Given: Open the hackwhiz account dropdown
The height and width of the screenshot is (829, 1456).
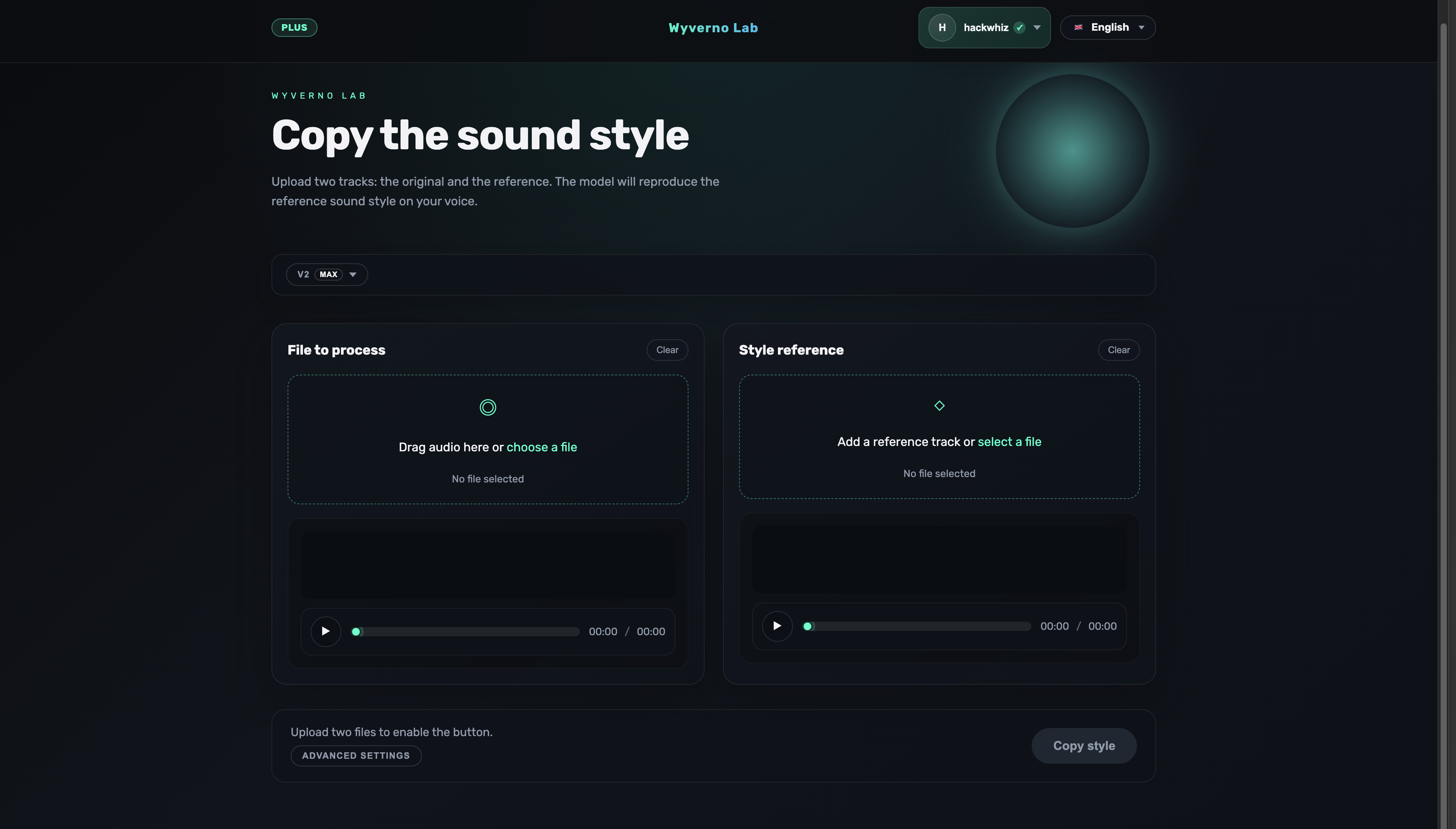Looking at the screenshot, I should 1037,27.
